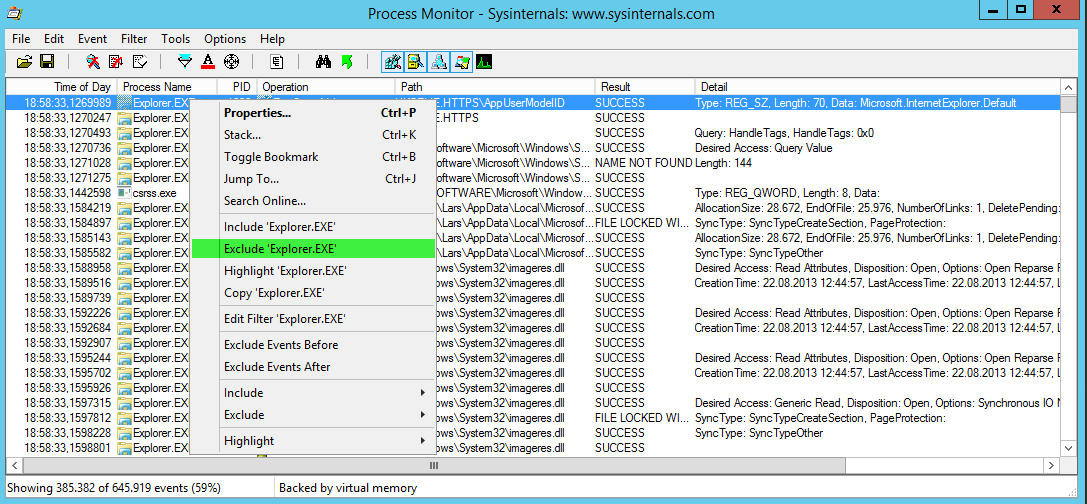Click the Time of Day column header
The image size is (1087, 504).
pos(62,87)
